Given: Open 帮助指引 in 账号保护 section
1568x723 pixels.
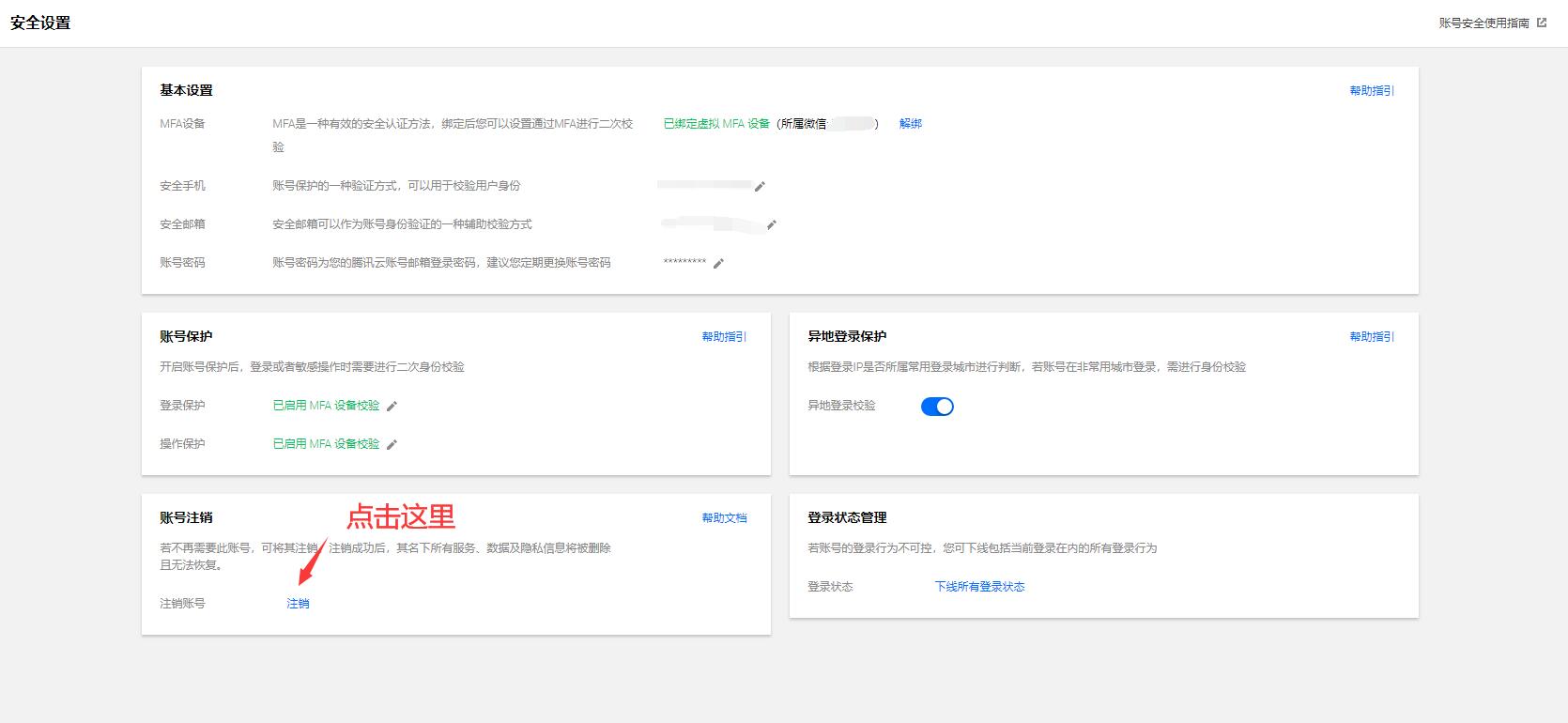Looking at the screenshot, I should click(x=724, y=336).
